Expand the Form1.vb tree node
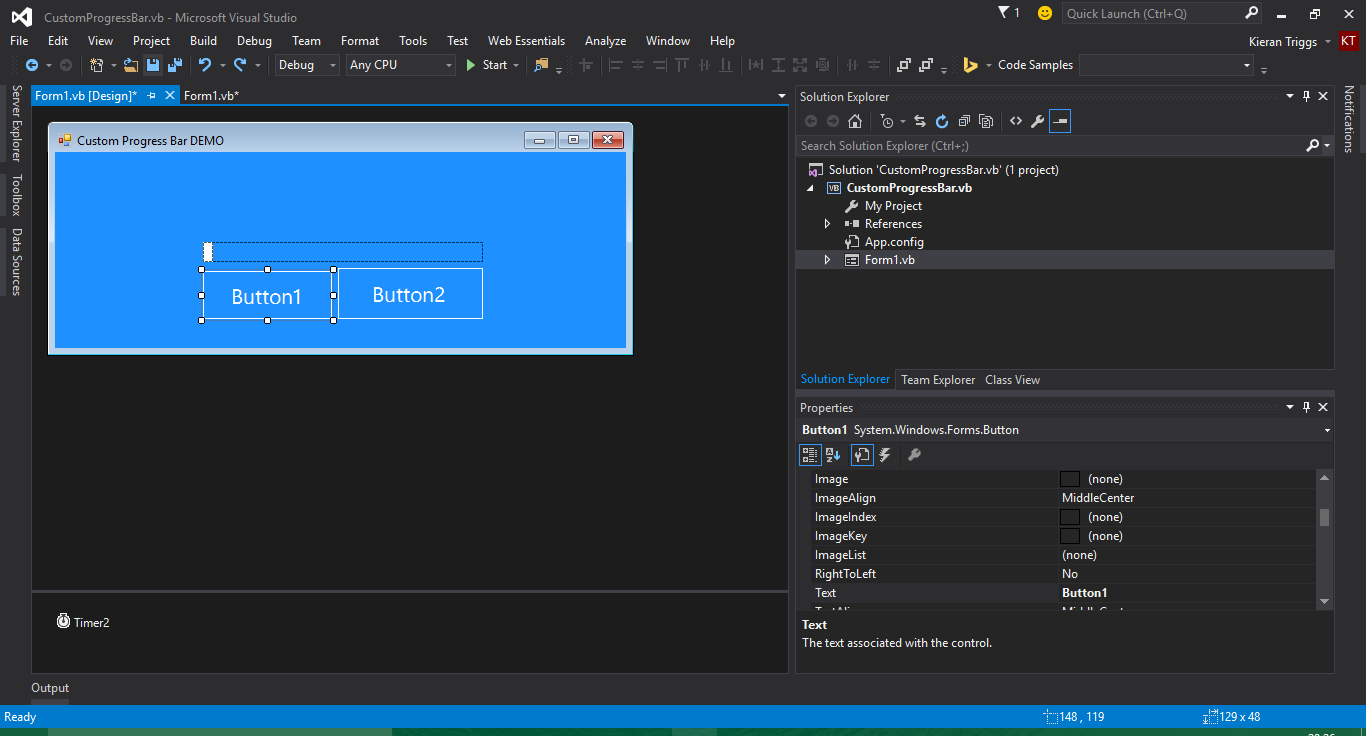This screenshot has width=1366, height=736. (827, 260)
